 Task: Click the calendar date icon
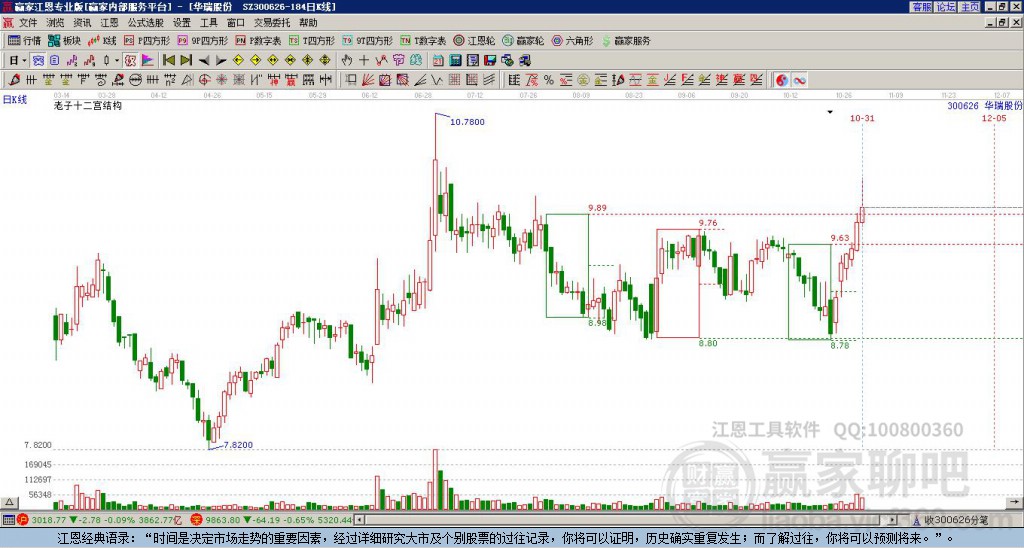[438, 61]
